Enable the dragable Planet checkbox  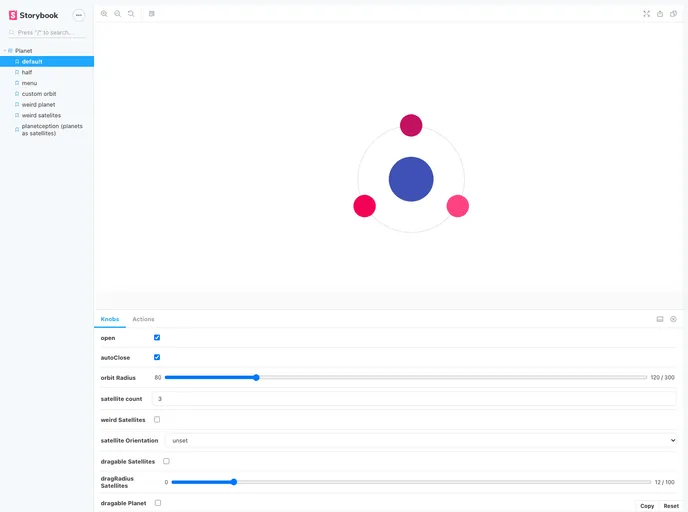tap(158, 503)
